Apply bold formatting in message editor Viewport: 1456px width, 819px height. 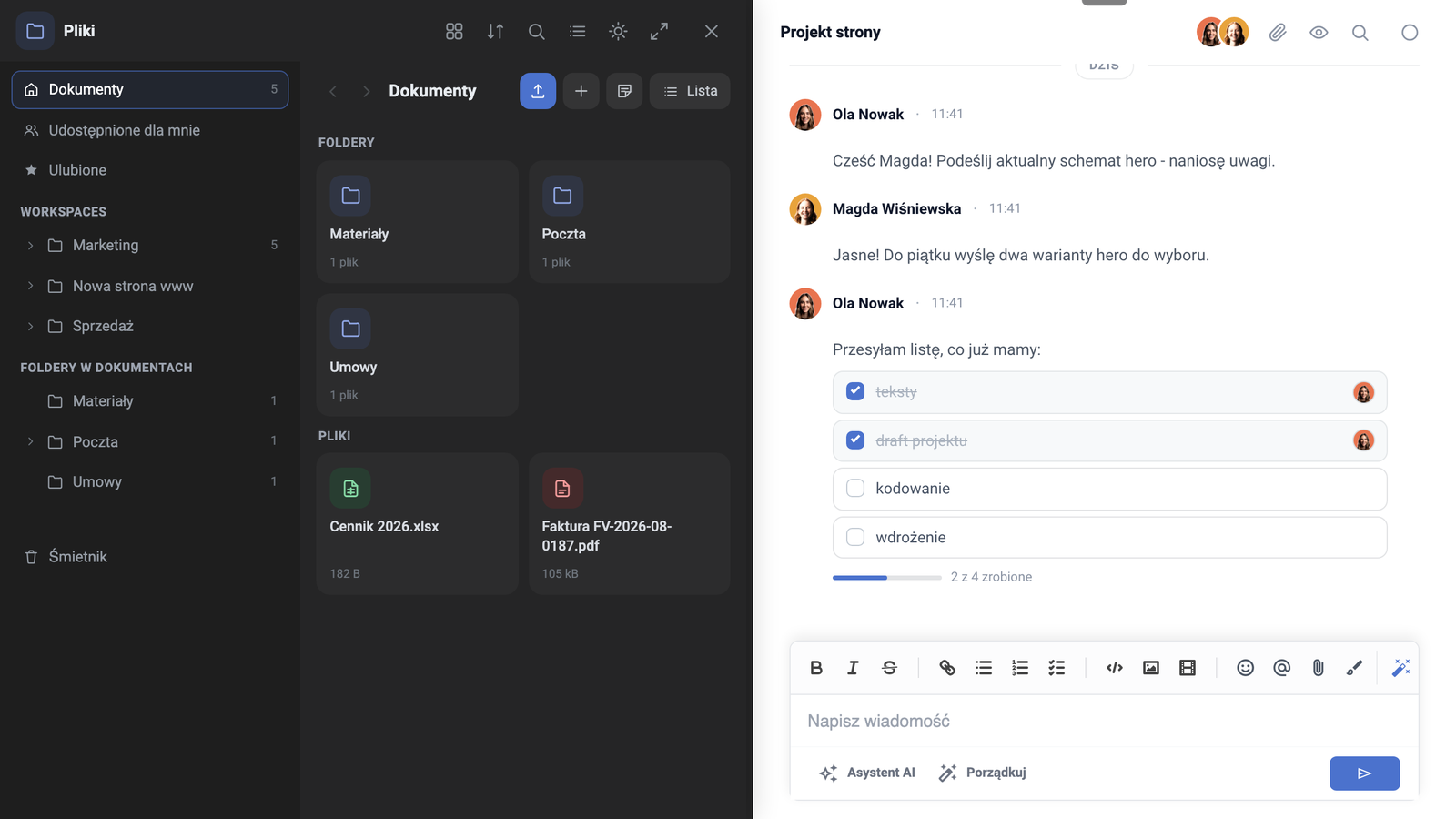point(816,668)
